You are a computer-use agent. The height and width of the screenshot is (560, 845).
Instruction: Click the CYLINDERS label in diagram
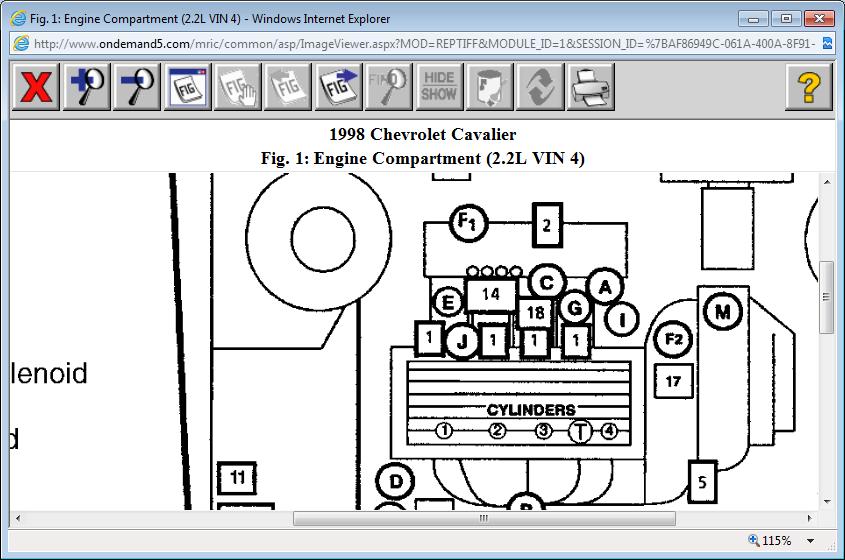coord(531,410)
